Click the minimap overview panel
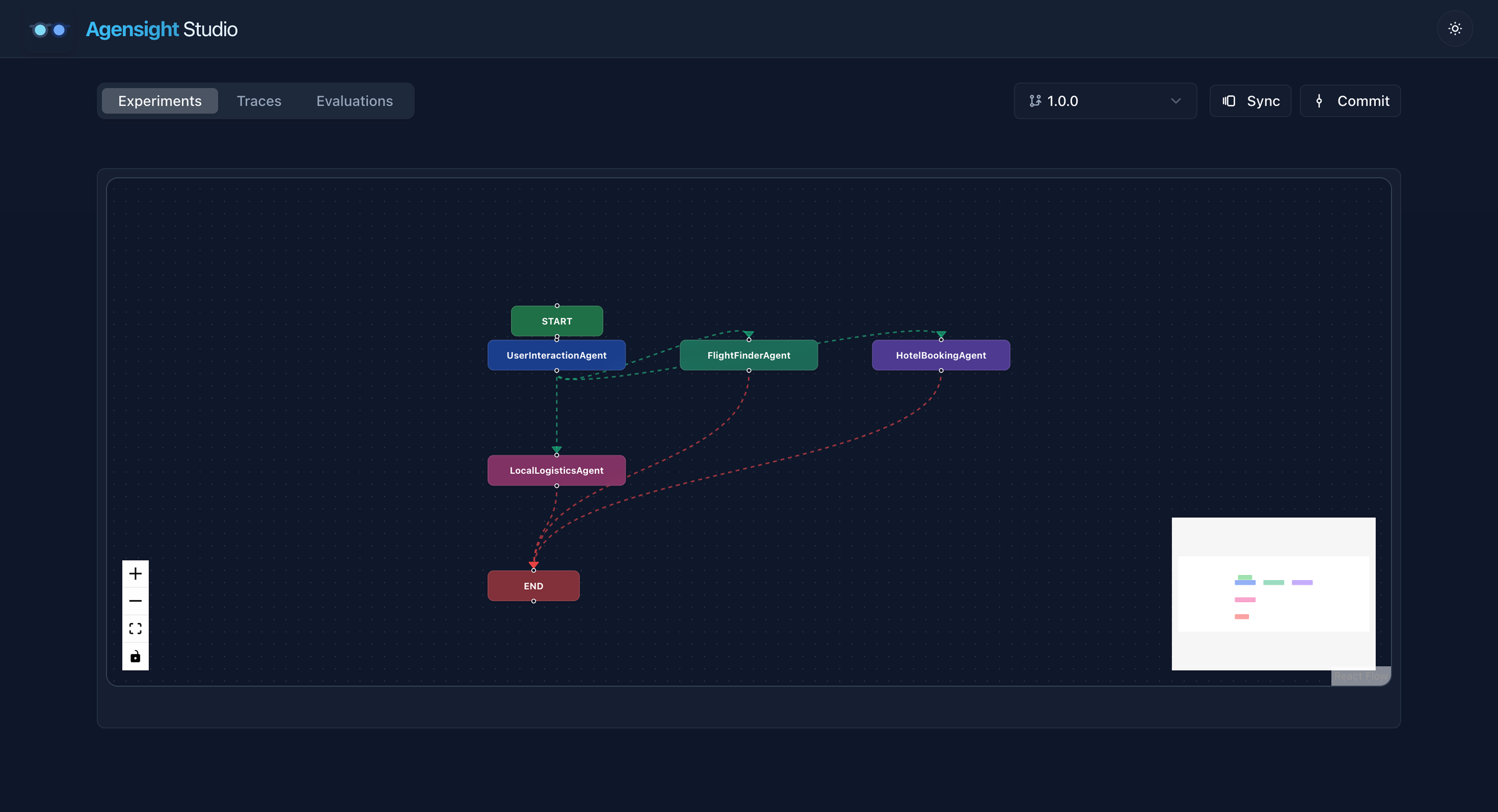Screen dimensions: 1498x812 click(x=1273, y=593)
